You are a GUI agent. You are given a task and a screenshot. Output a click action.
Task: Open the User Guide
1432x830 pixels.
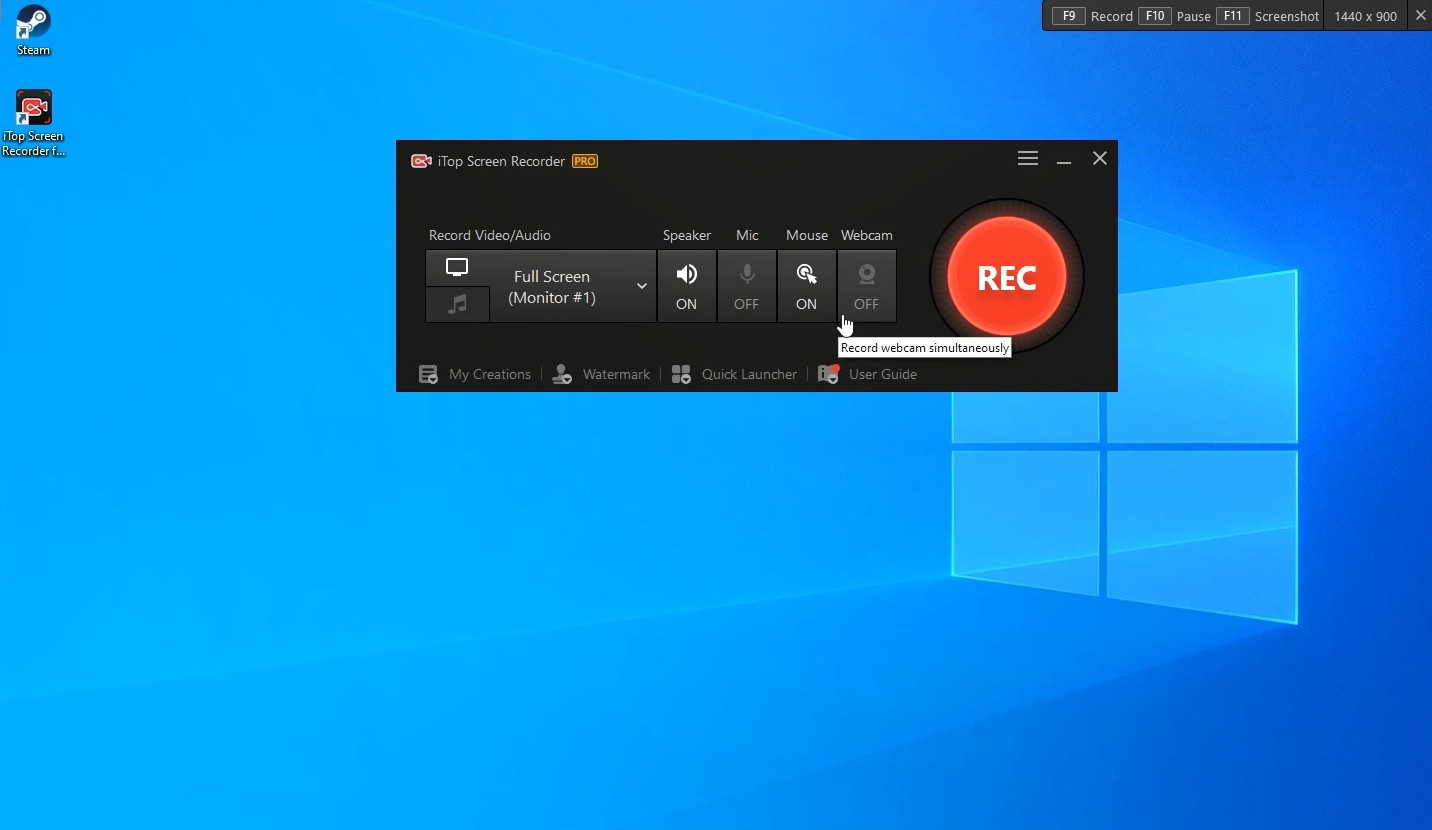(868, 374)
